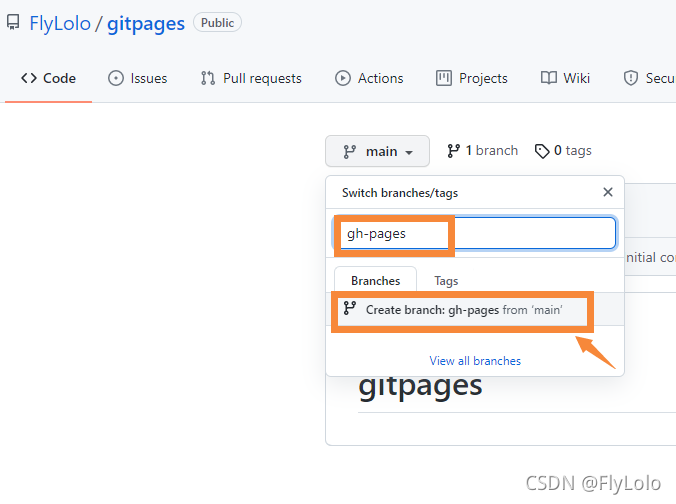Click the tag icon beside 0 tags

pos(542,151)
